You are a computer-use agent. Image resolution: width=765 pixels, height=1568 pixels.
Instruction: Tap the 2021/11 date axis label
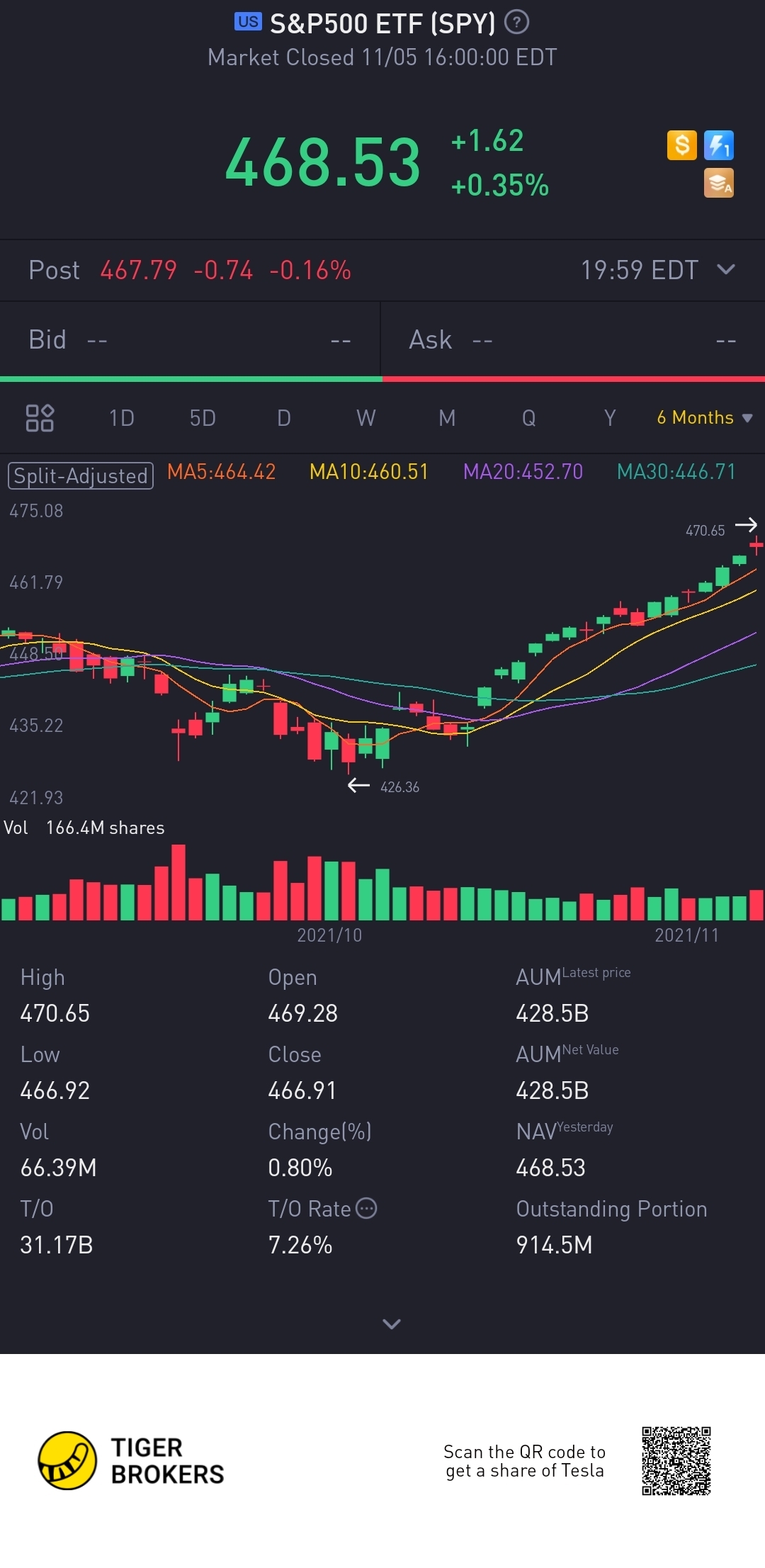click(x=687, y=935)
